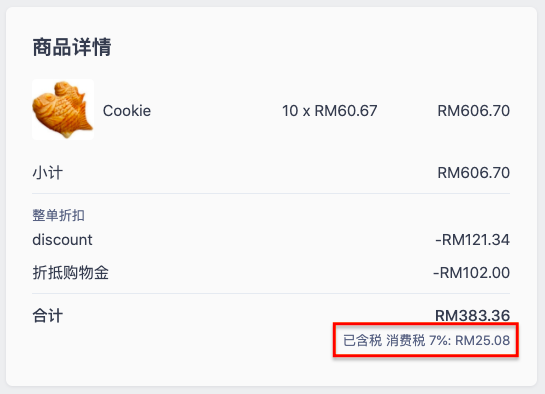Screen dimensions: 545x394
Task: Click the store credit amount -RM102.00
Action: (471, 273)
